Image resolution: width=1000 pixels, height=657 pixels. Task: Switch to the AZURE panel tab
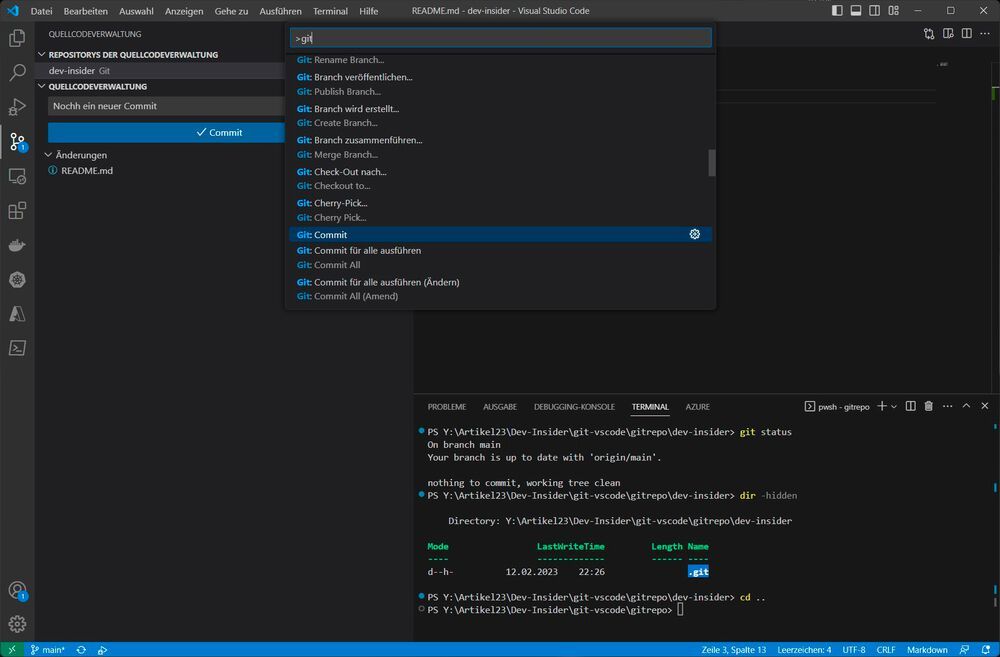pos(697,406)
